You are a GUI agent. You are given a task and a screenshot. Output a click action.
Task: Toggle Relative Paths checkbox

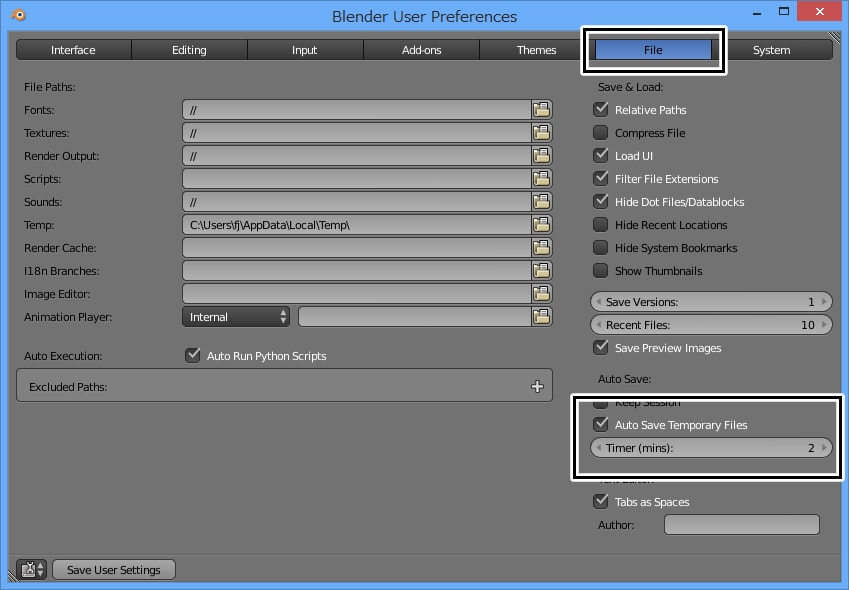pyautogui.click(x=600, y=109)
